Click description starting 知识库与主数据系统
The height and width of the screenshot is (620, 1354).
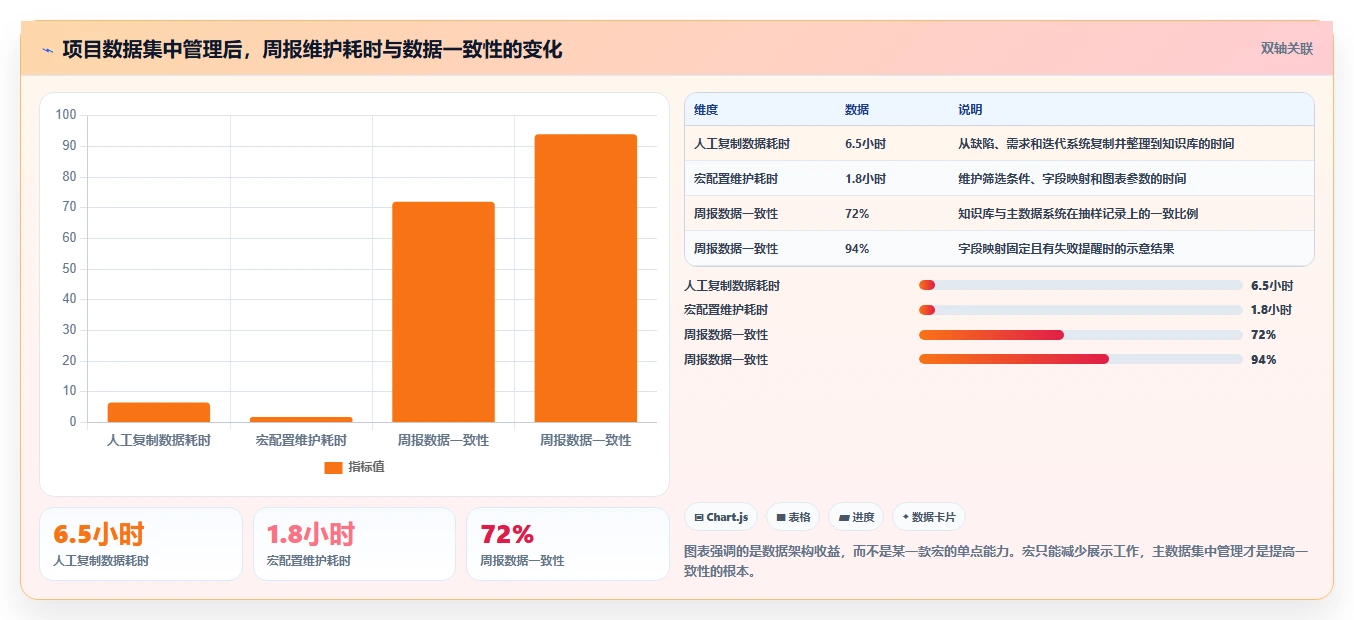pyautogui.click(x=1078, y=214)
